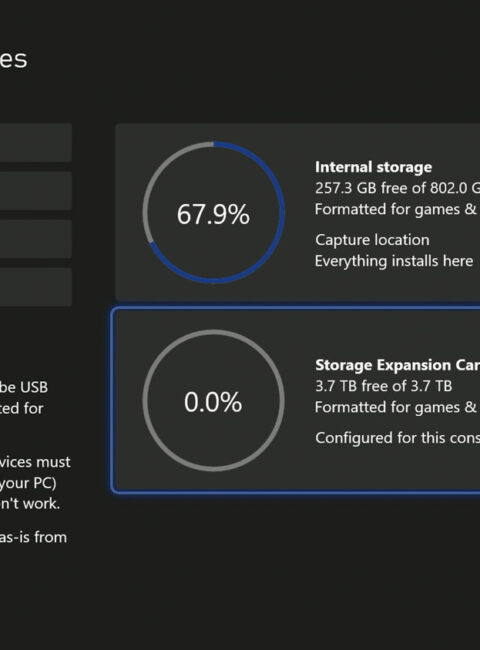
Task: Click the first blank button in left column
Action: point(36,142)
